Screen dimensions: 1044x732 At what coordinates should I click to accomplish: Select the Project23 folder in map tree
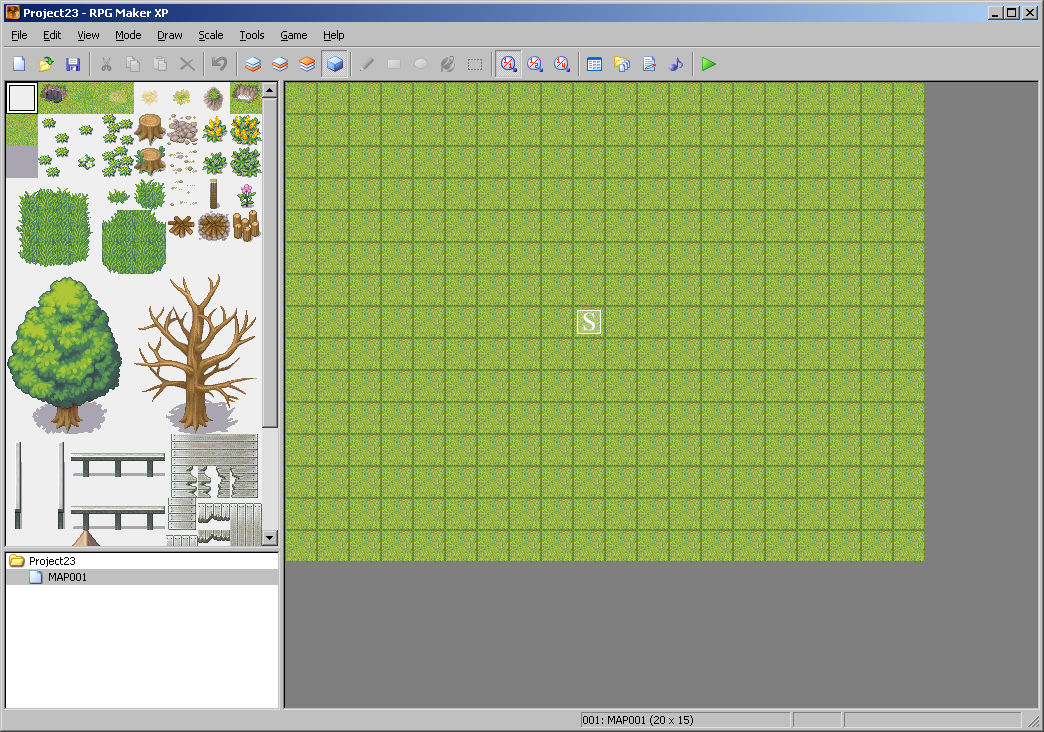coord(52,561)
